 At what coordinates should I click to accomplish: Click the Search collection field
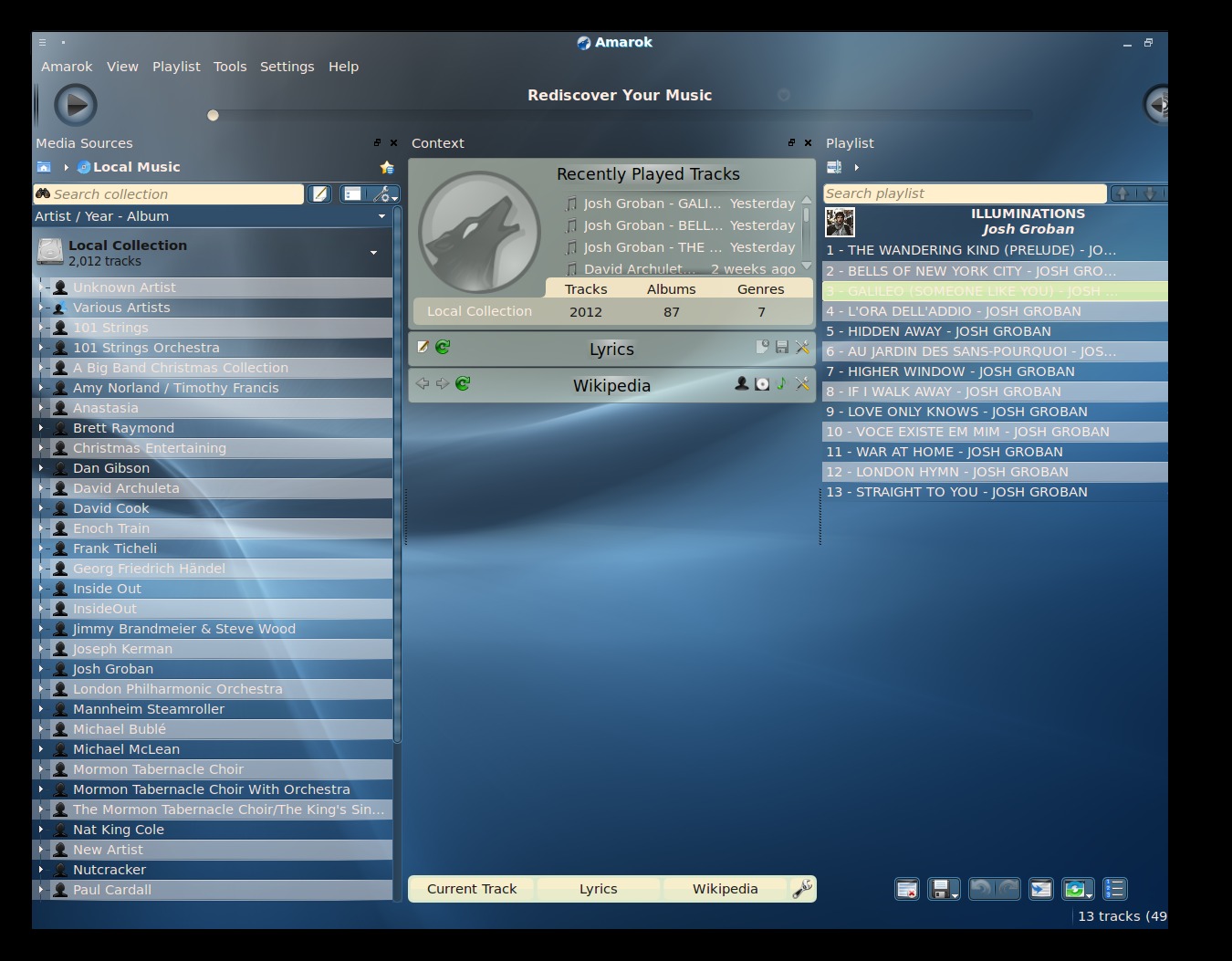click(169, 193)
